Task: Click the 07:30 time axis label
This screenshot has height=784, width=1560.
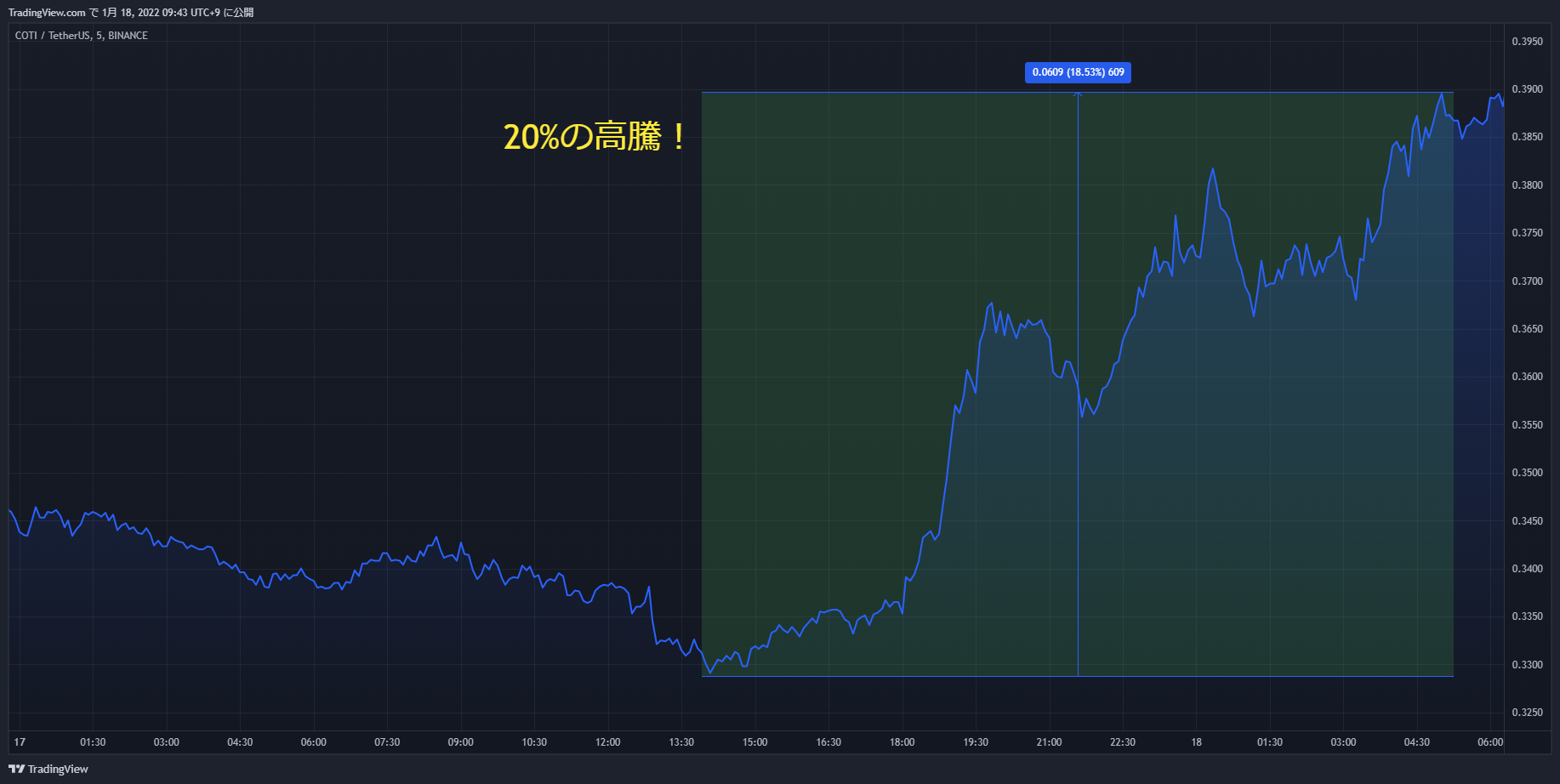Action: (387, 742)
